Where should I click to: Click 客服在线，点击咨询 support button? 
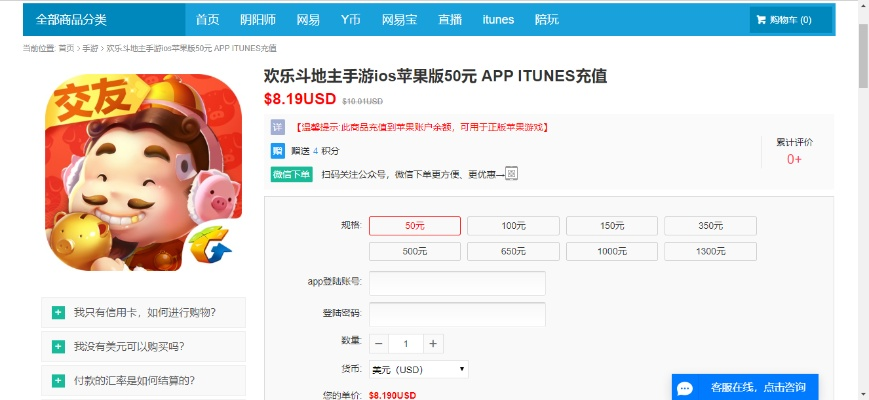745,387
